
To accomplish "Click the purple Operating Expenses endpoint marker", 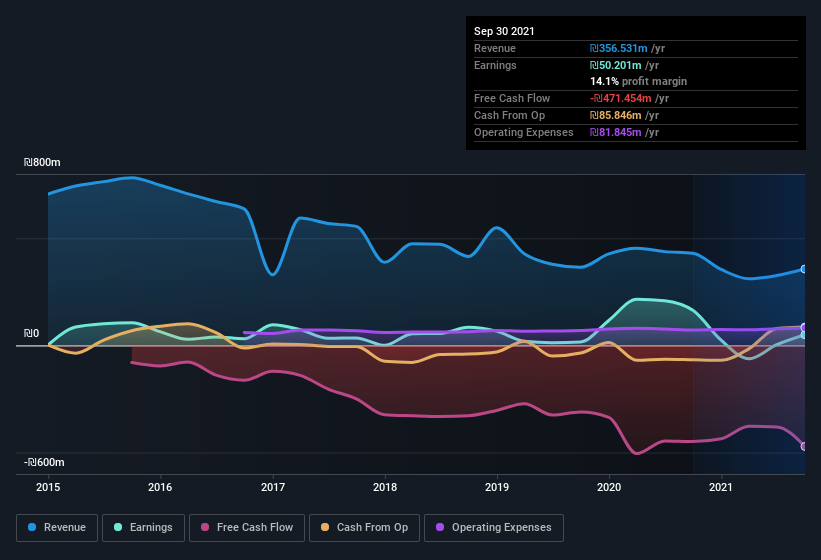I will [x=804, y=328].
